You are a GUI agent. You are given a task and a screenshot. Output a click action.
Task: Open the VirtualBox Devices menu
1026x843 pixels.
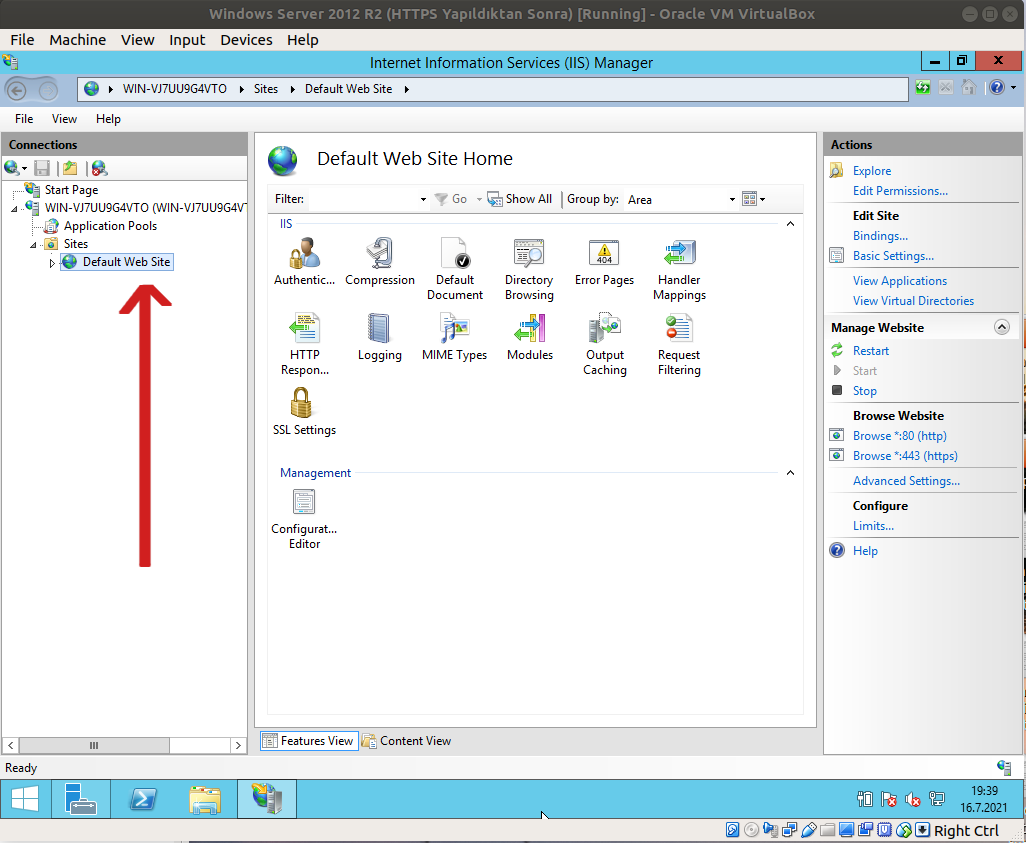246,40
